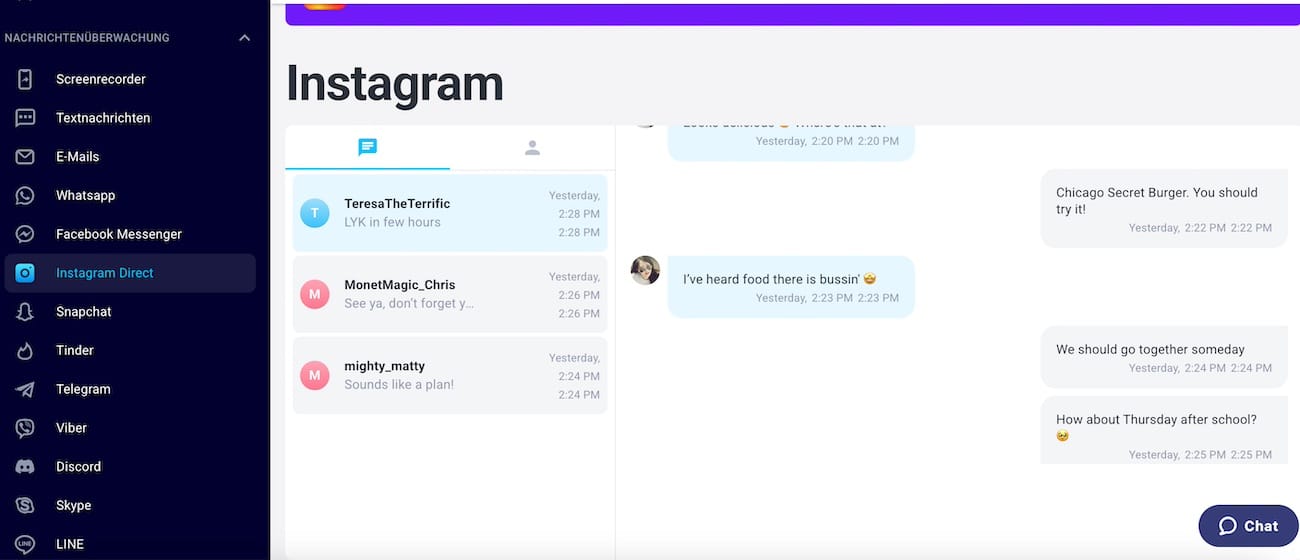Screen dimensions: 1300x560
Task: Click the contact photo beside the bussin' message
Action: [645, 270]
